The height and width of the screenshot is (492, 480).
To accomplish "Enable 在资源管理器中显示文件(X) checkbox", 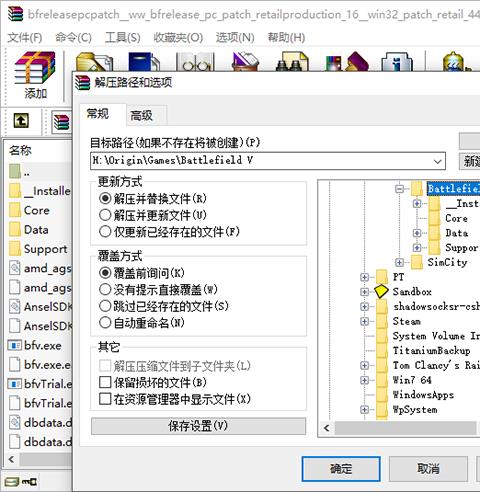I will (x=105, y=399).
